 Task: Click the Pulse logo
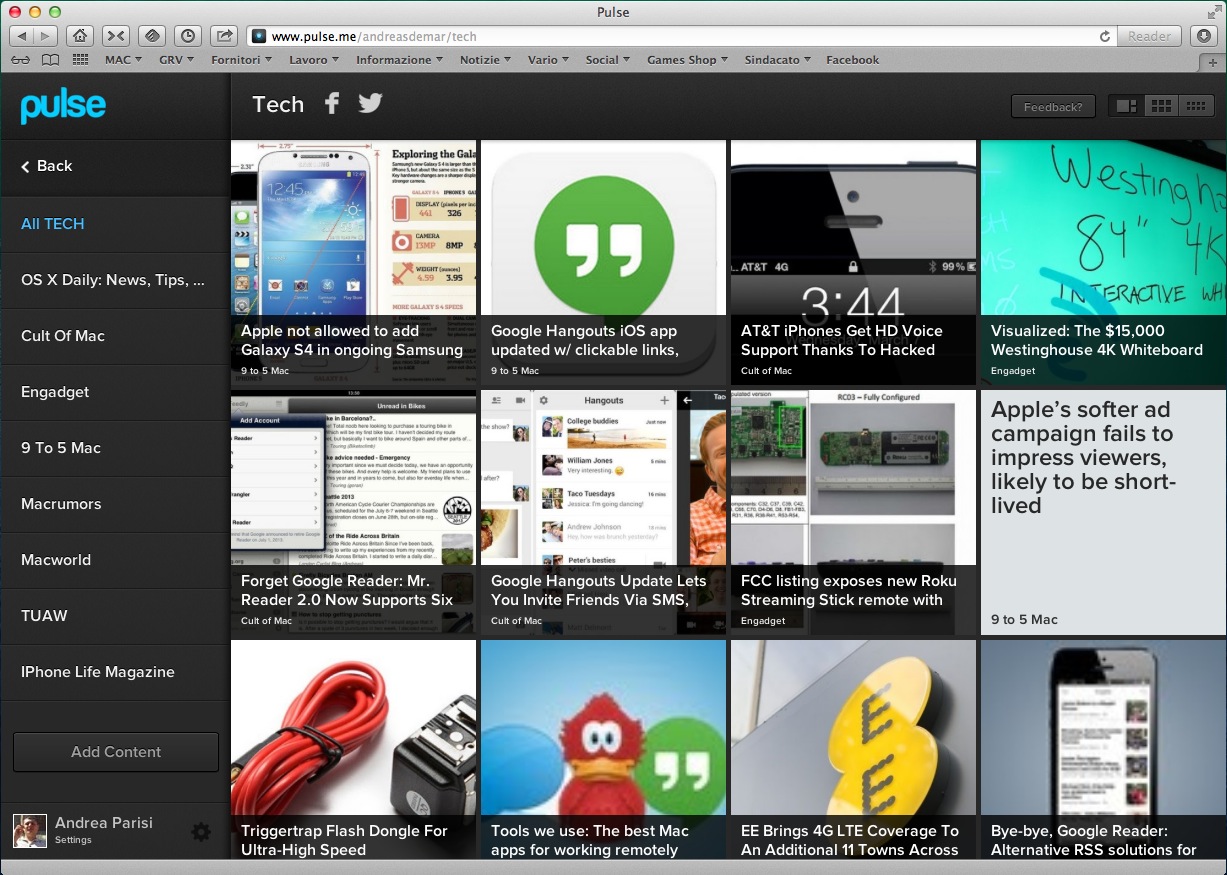pyautogui.click(x=63, y=106)
